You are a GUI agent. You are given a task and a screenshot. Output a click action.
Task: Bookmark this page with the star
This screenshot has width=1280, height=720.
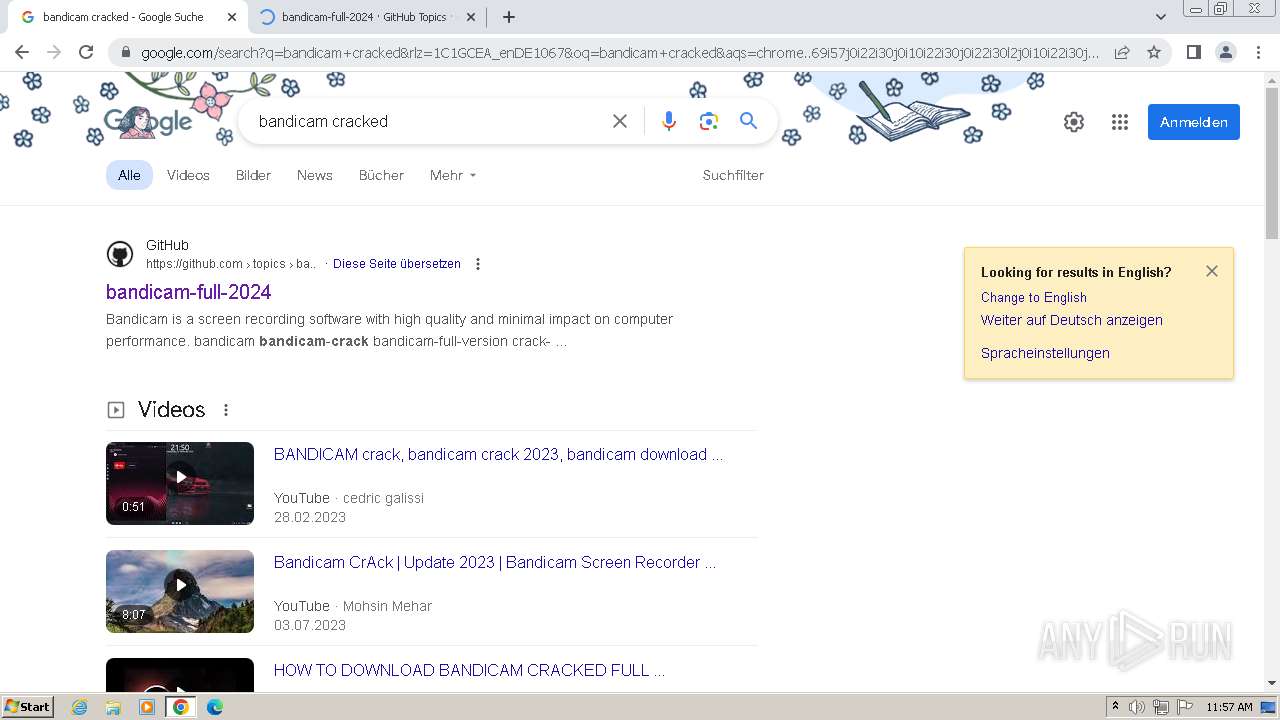pos(1154,52)
